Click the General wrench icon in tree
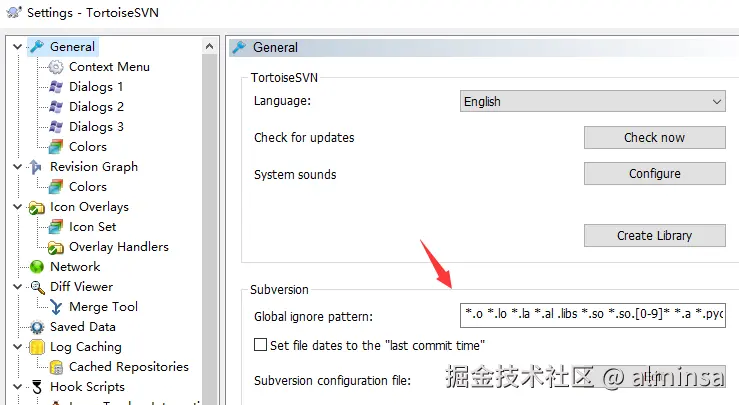Screen dimensions: 739x405 [36, 47]
